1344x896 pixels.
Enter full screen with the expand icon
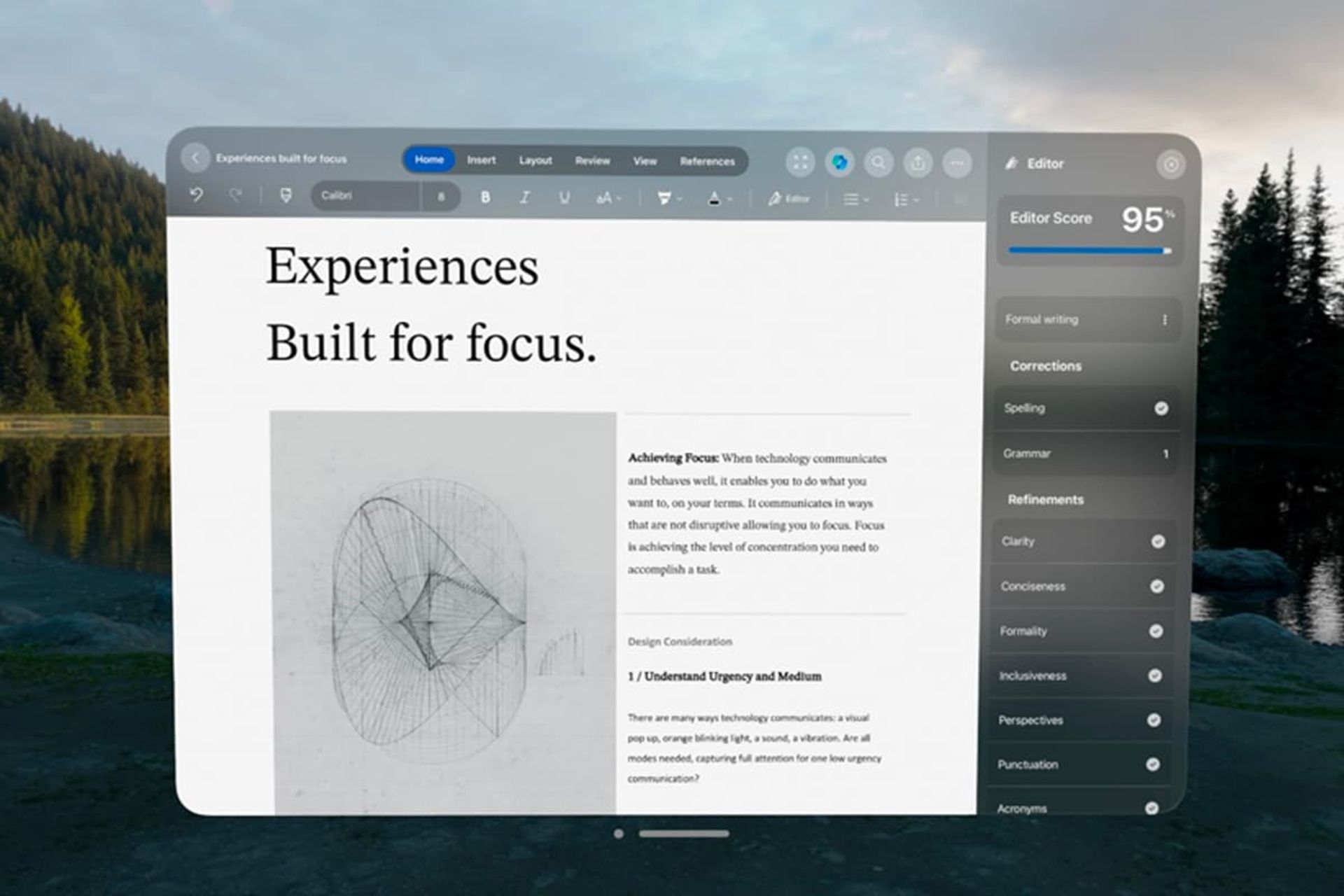tap(800, 163)
